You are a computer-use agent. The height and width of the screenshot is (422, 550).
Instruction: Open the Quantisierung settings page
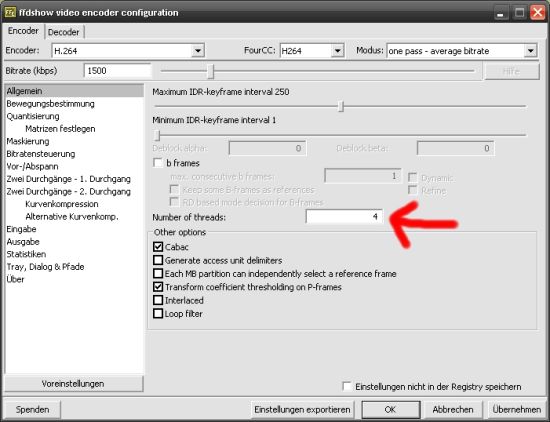coord(33,116)
